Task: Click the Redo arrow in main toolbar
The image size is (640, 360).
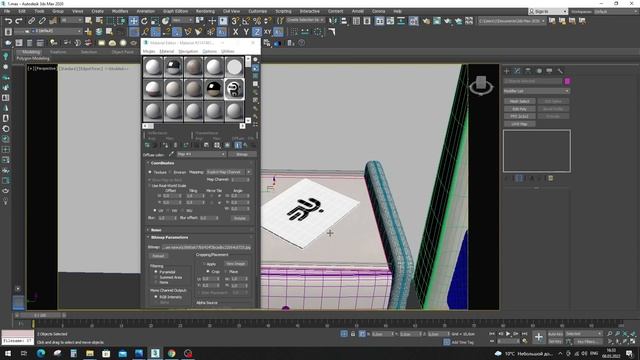Action: tap(19, 20)
